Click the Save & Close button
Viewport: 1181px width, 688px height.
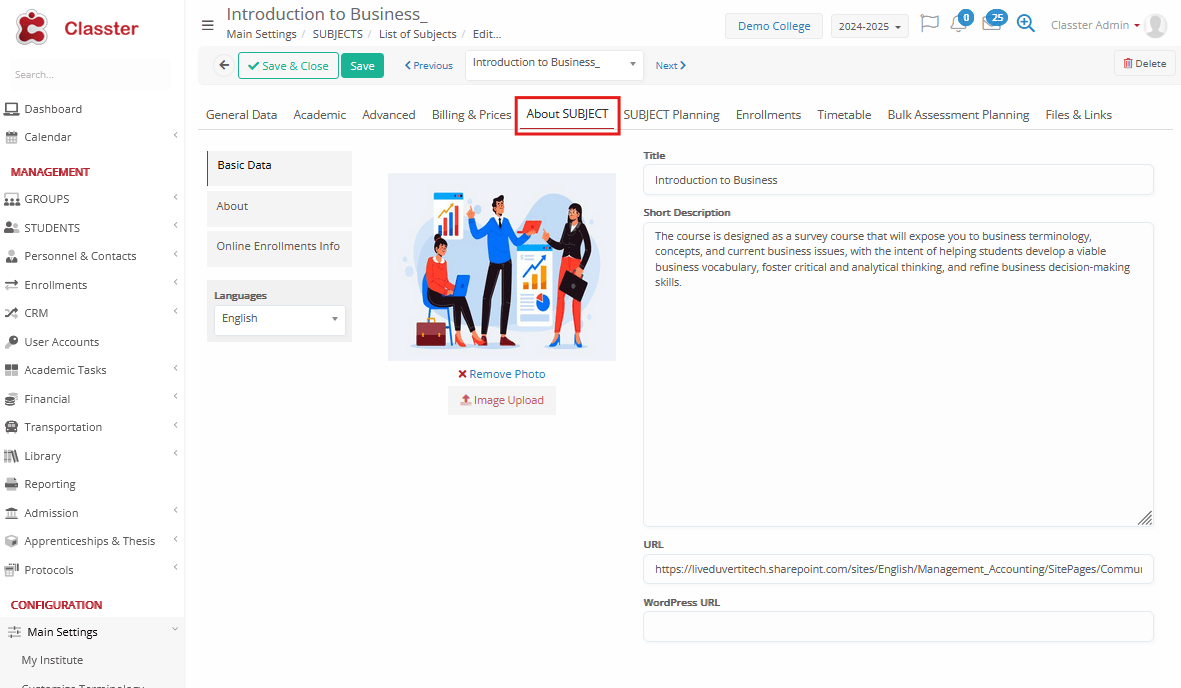(x=288, y=66)
